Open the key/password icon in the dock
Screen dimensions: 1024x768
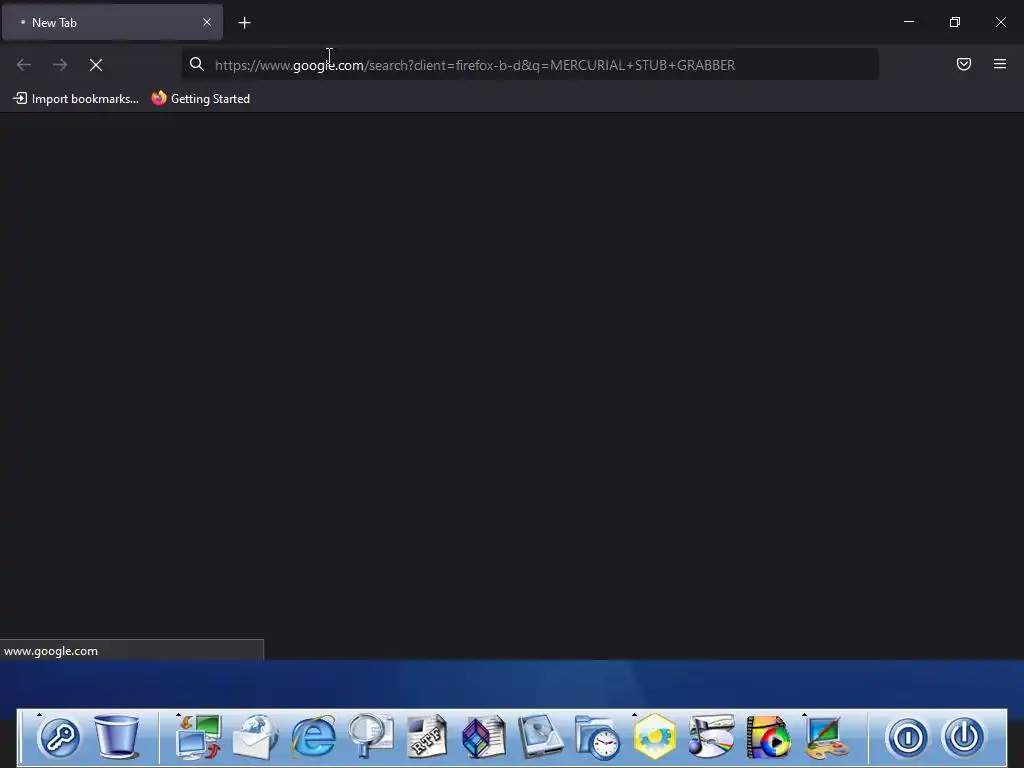coord(60,737)
